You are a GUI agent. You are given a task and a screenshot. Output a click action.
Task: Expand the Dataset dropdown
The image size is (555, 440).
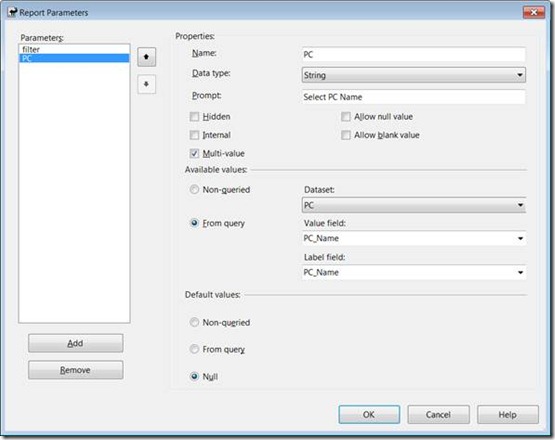(413, 205)
